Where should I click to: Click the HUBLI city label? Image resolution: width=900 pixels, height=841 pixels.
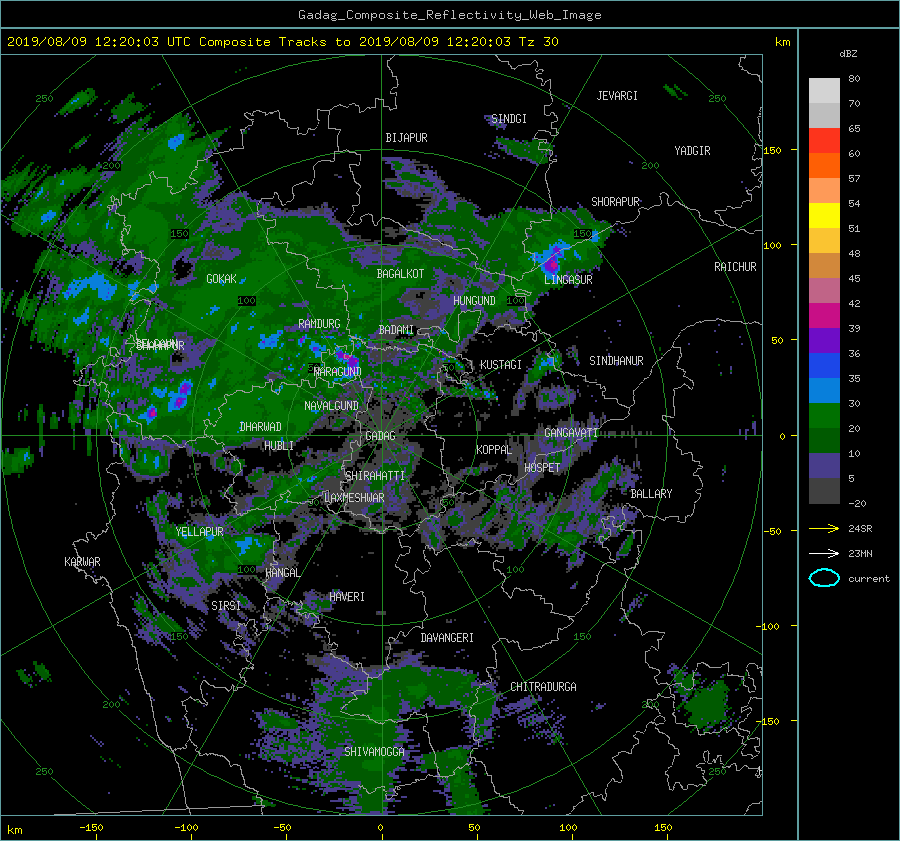click(279, 446)
